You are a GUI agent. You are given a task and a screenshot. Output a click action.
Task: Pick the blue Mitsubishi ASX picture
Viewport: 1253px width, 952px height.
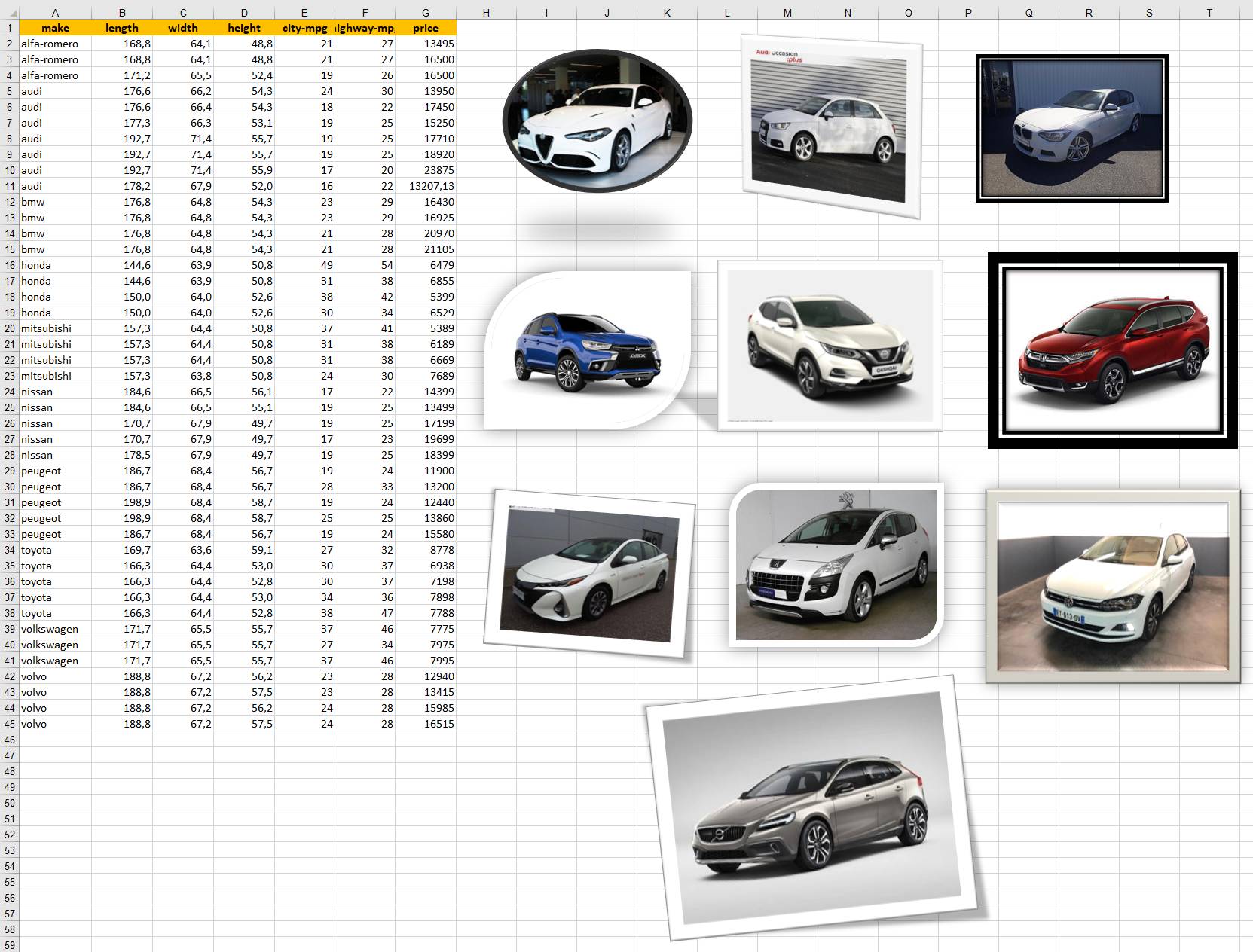tap(588, 351)
